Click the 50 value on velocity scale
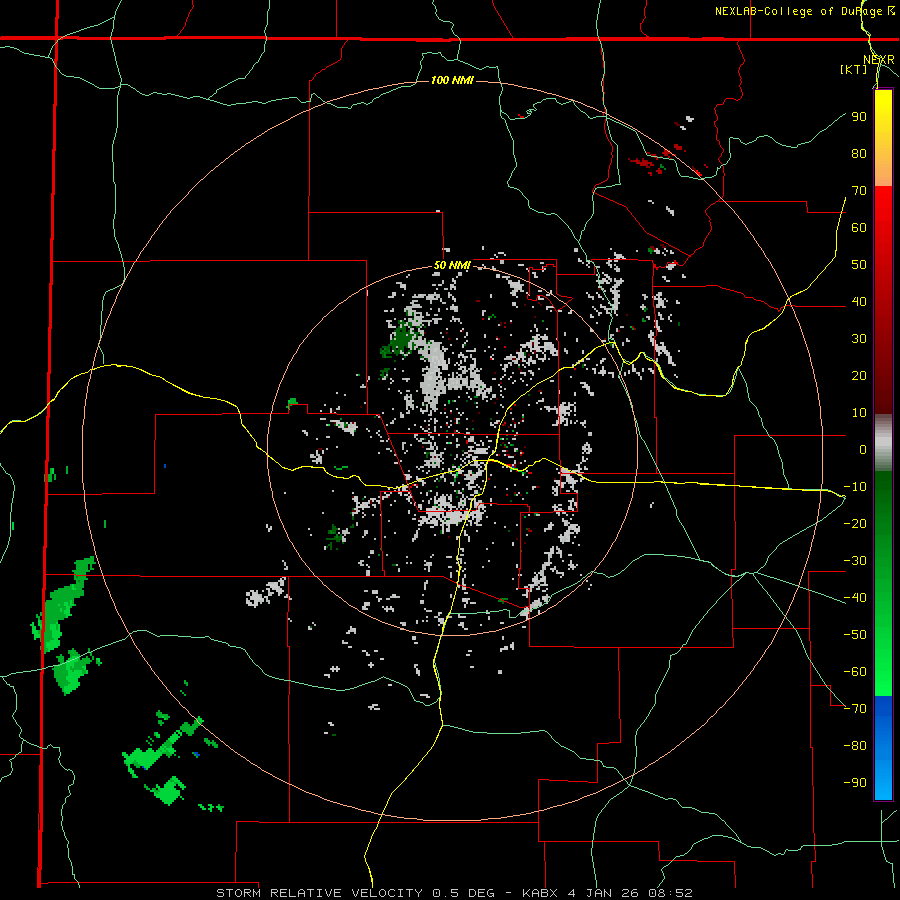This screenshot has height=900, width=900. 859,265
